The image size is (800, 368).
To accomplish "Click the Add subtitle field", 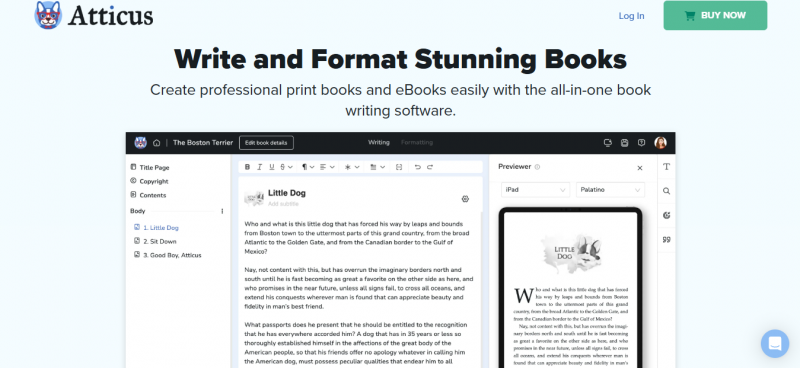I will pyautogui.click(x=283, y=204).
